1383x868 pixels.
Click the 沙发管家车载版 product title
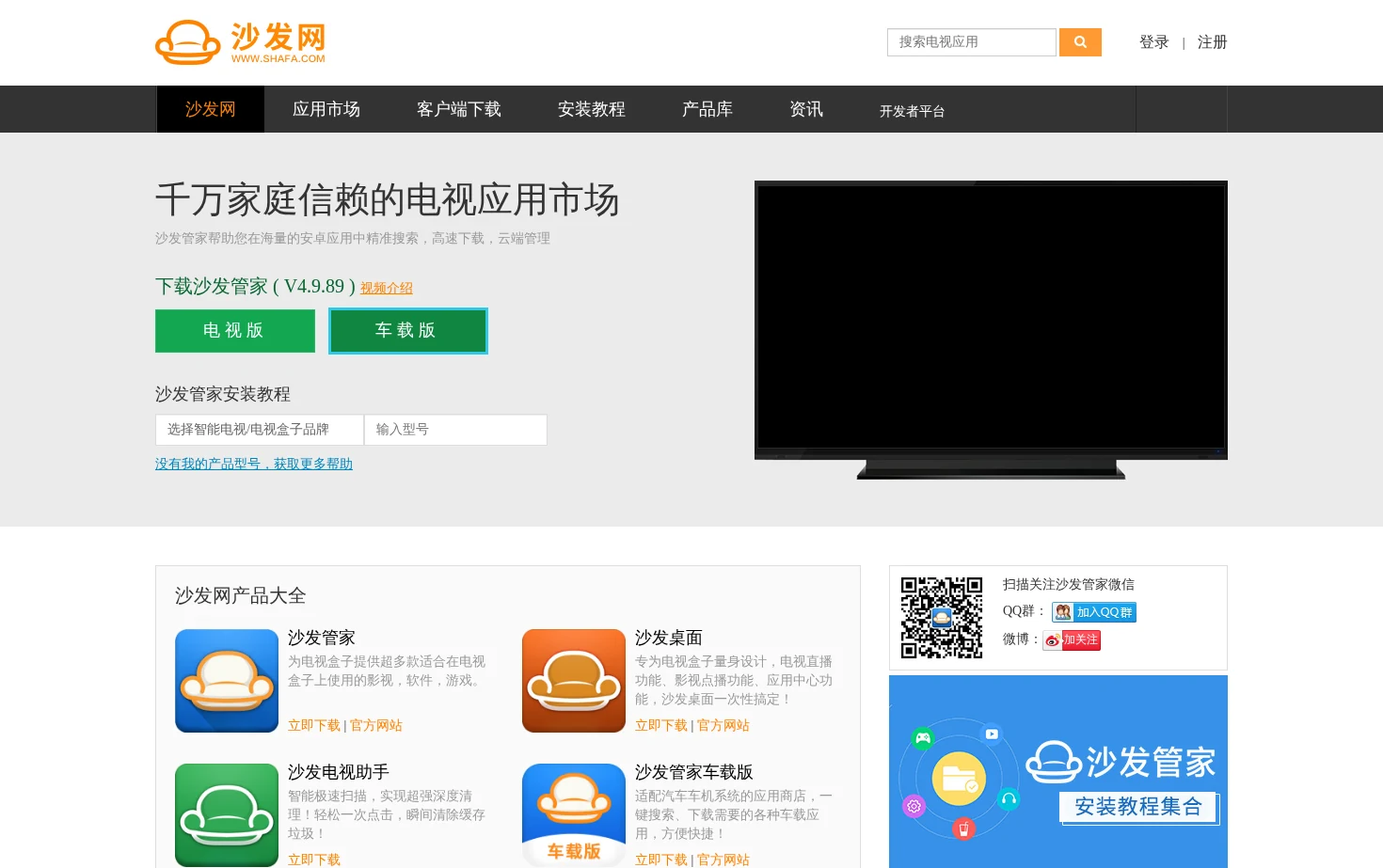tap(694, 772)
